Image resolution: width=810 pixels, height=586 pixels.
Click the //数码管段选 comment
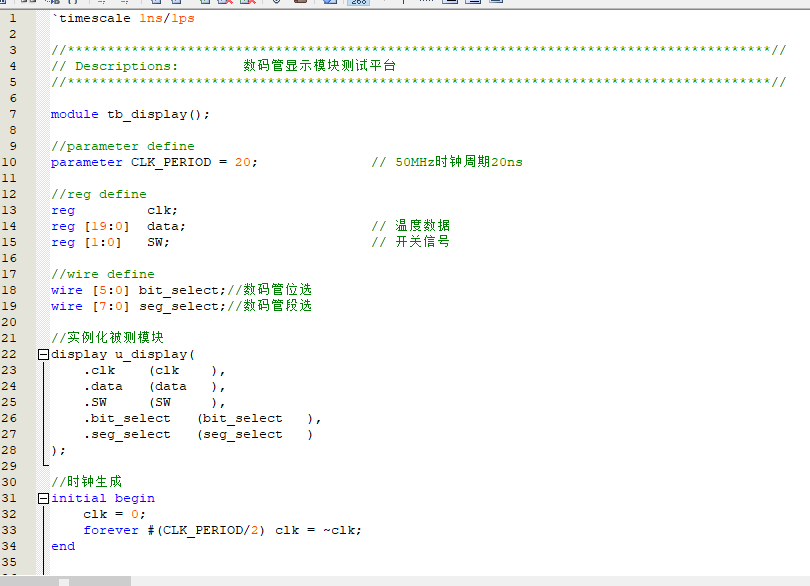pos(269,306)
